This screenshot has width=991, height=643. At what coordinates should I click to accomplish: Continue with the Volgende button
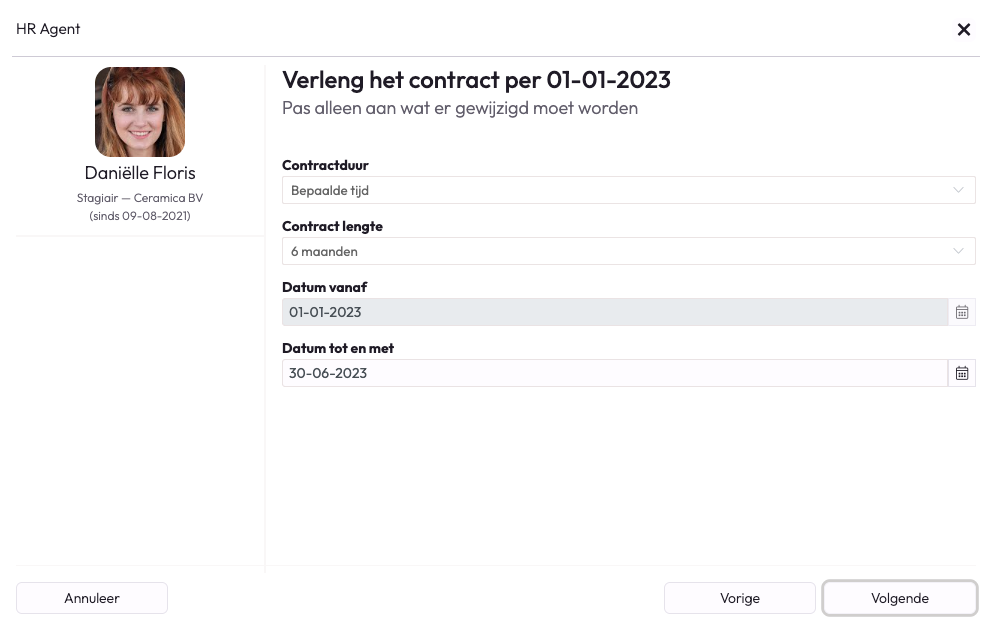(899, 598)
